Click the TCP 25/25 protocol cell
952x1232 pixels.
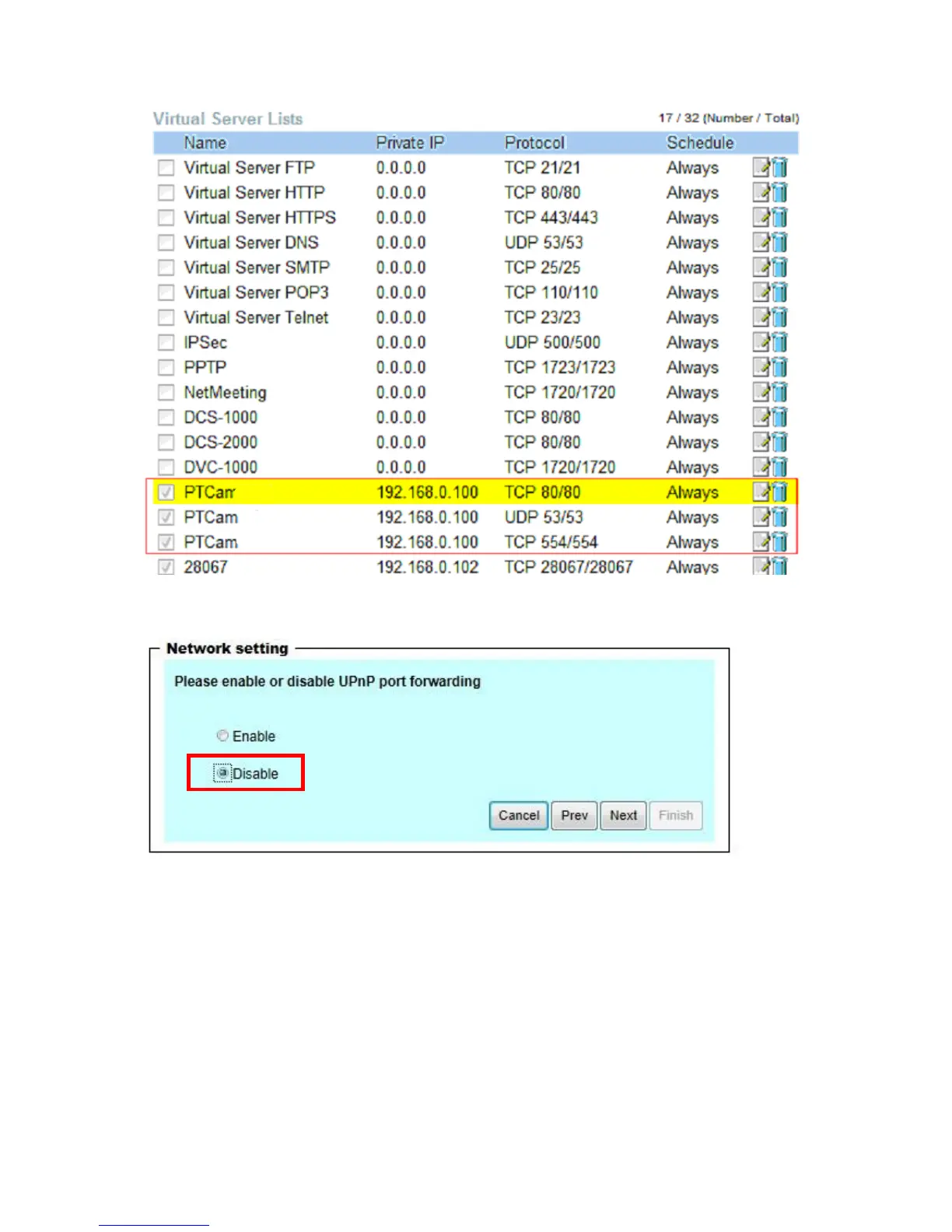pyautogui.click(x=542, y=268)
